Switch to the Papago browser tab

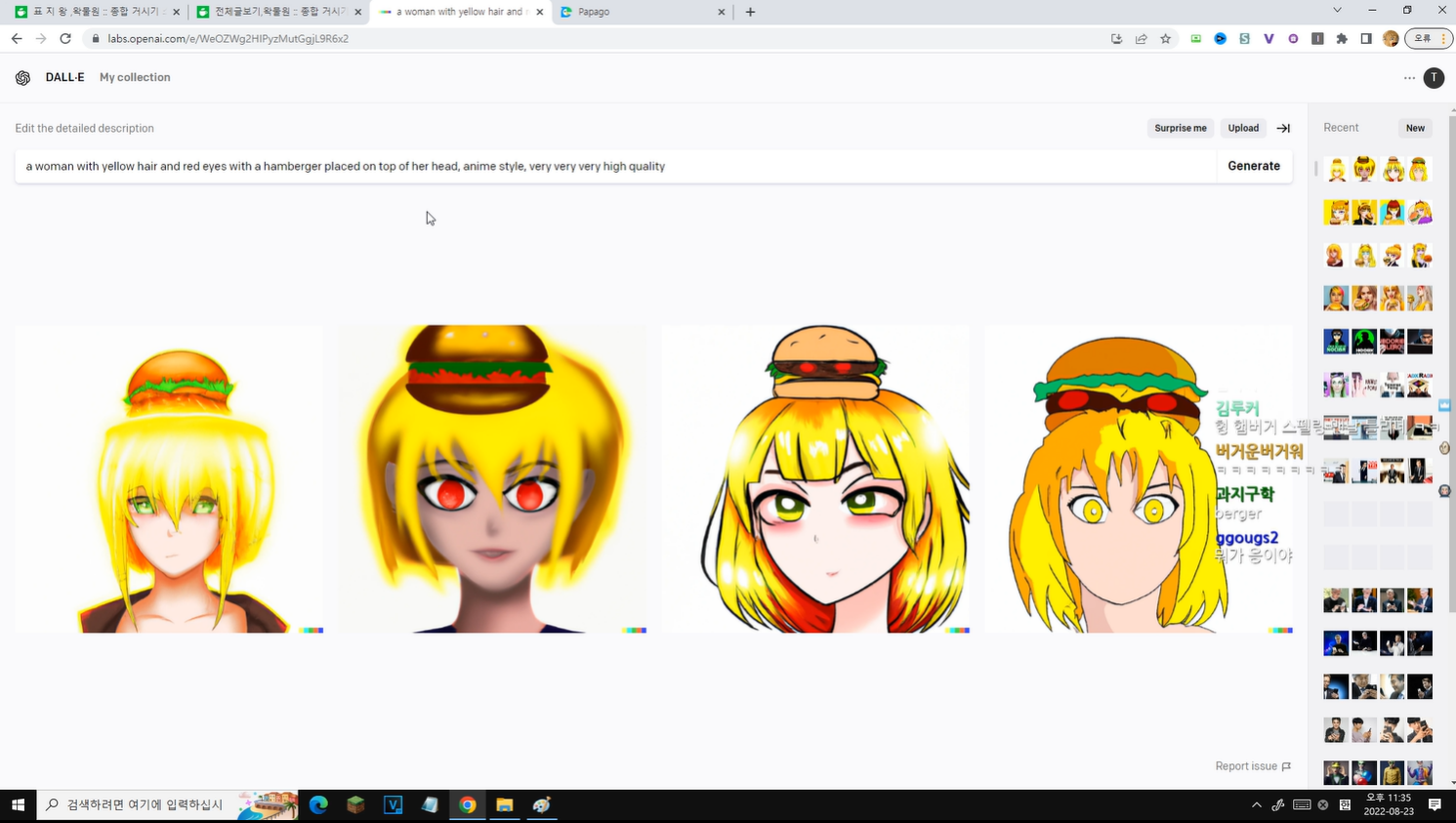pos(642,12)
